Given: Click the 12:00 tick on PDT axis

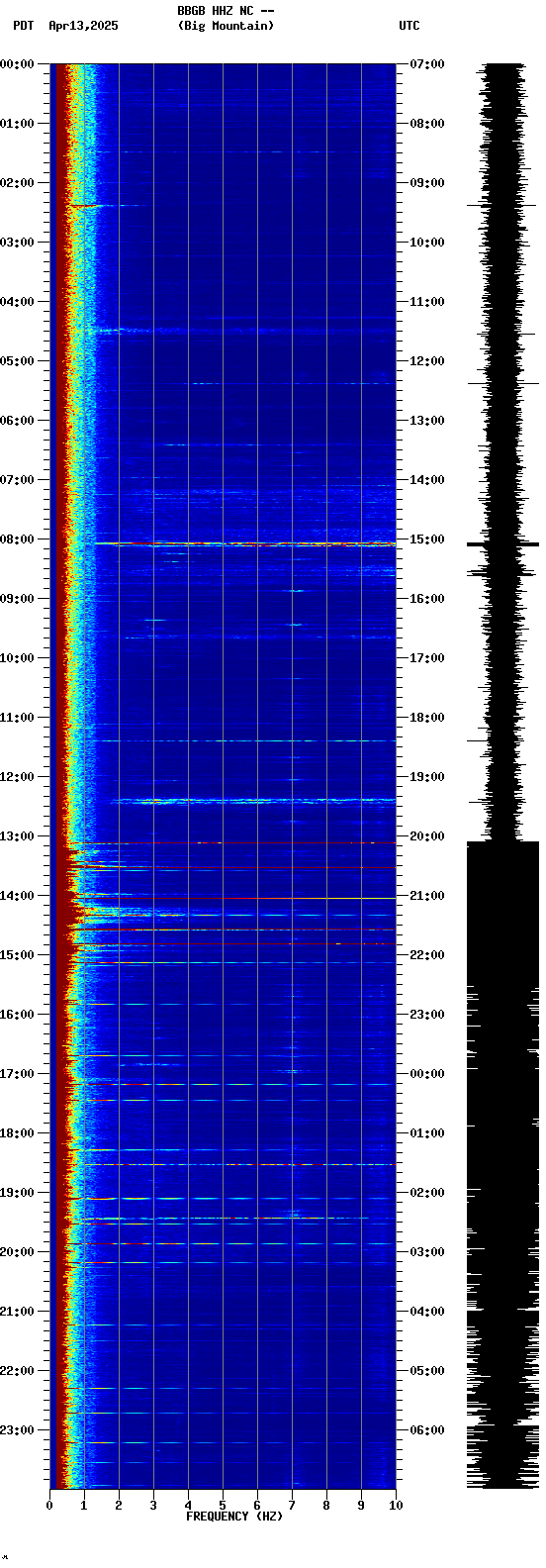Looking at the screenshot, I should click(x=17, y=777).
